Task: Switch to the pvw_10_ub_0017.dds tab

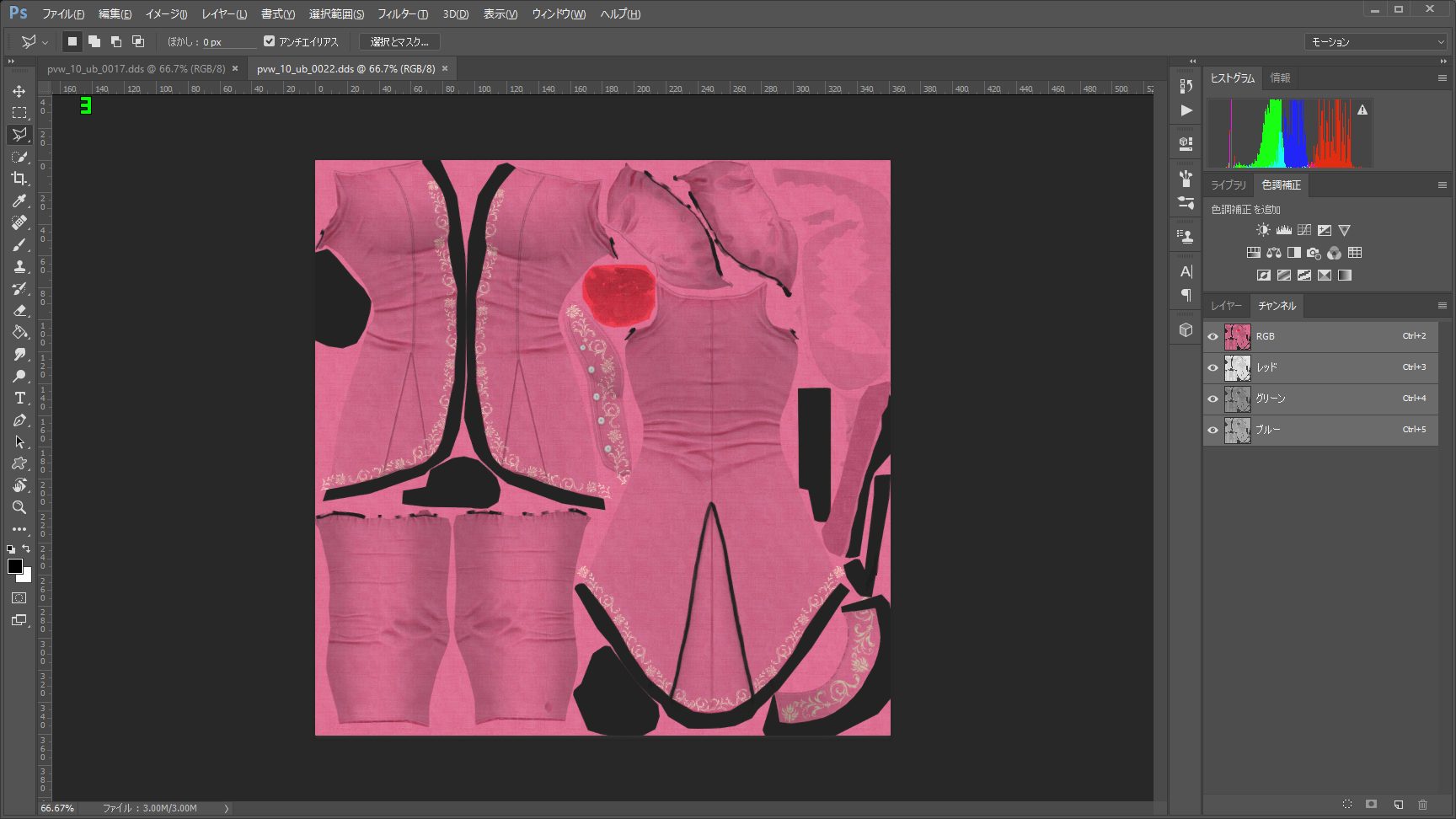Action: pos(136,69)
